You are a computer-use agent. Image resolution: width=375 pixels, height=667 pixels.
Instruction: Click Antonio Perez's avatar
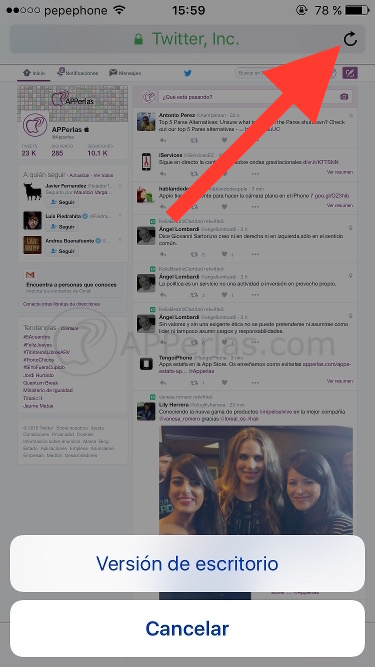tap(146, 122)
